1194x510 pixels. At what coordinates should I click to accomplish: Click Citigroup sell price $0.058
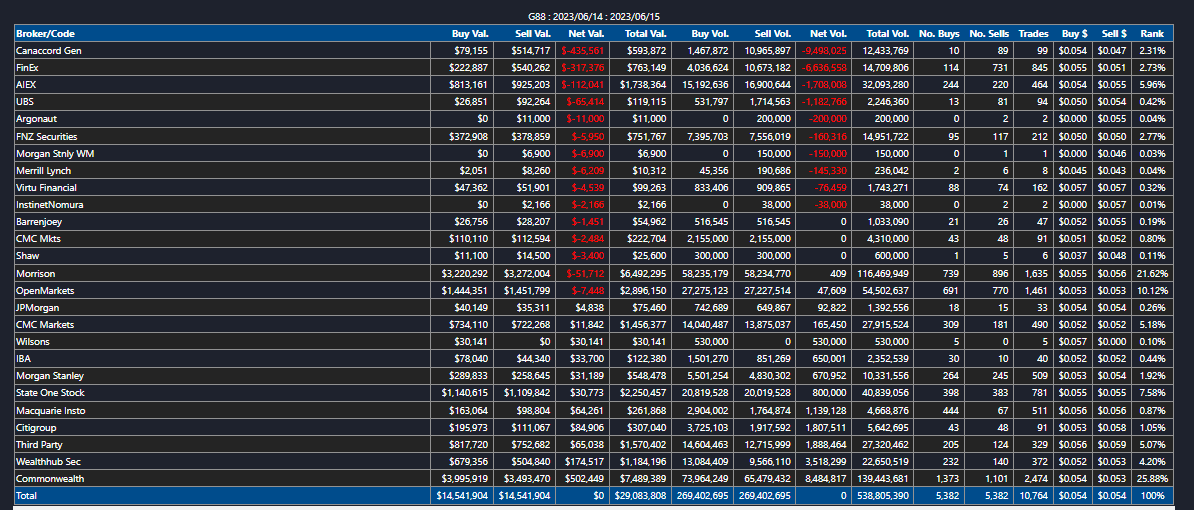[1114, 427]
